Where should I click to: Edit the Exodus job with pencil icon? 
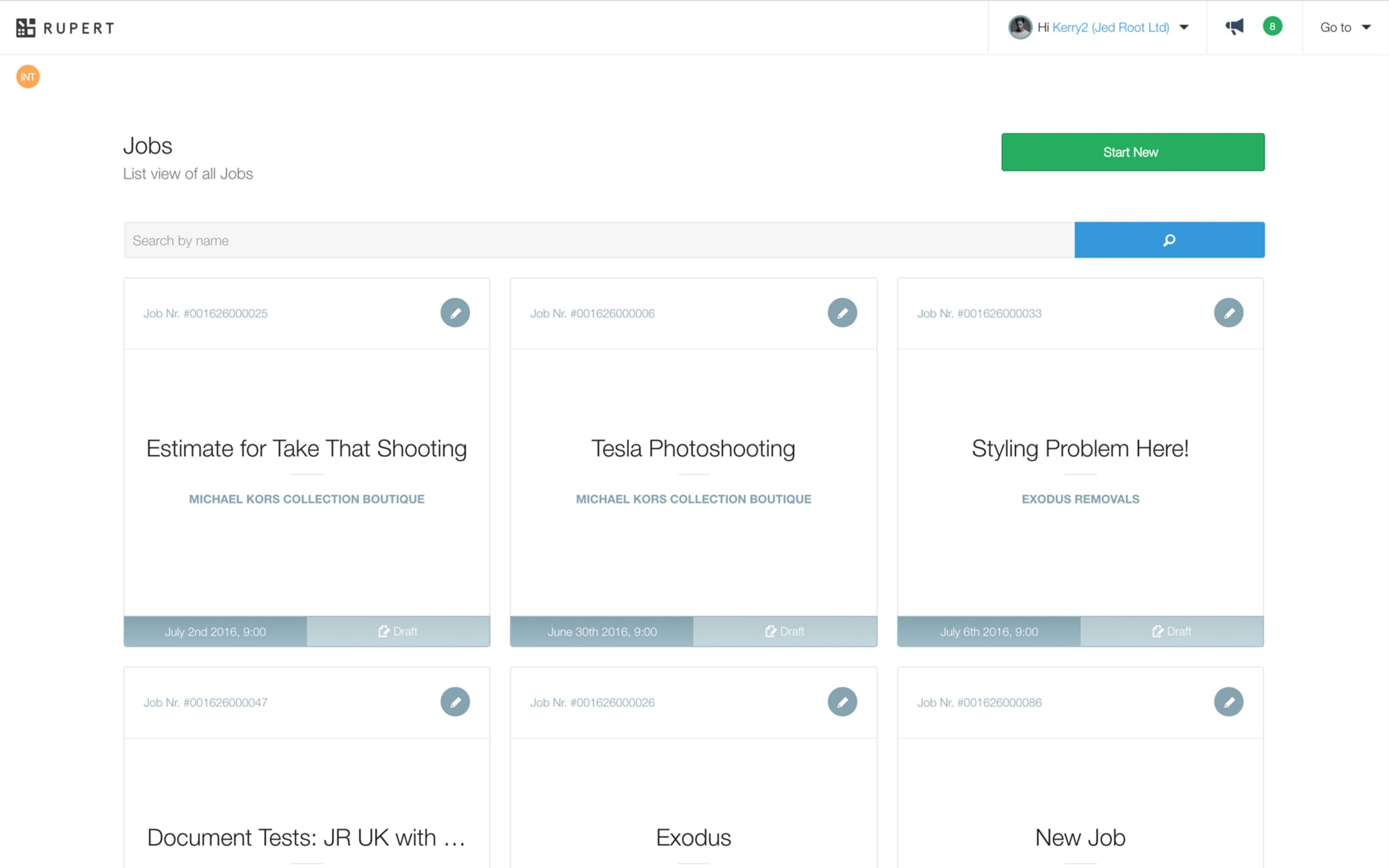pos(842,702)
